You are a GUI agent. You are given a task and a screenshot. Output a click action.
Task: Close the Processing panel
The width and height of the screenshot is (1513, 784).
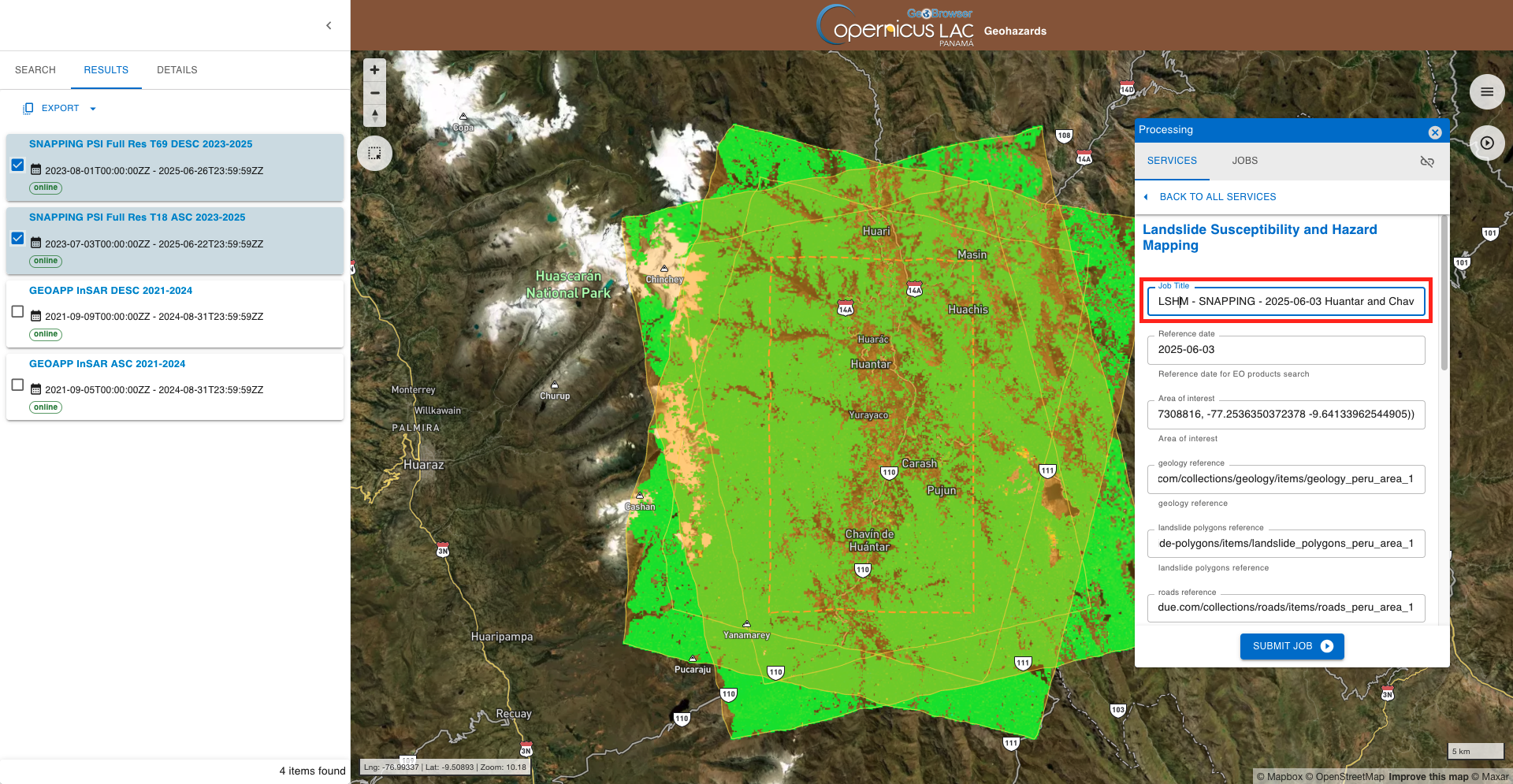1435,132
